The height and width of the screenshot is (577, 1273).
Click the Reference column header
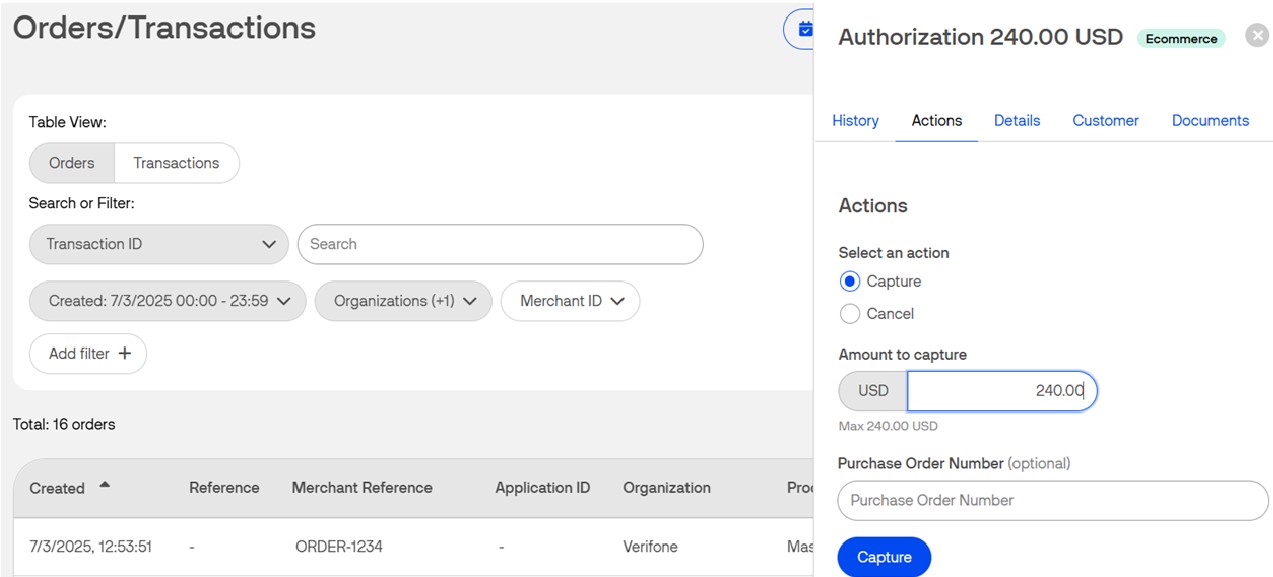click(224, 488)
